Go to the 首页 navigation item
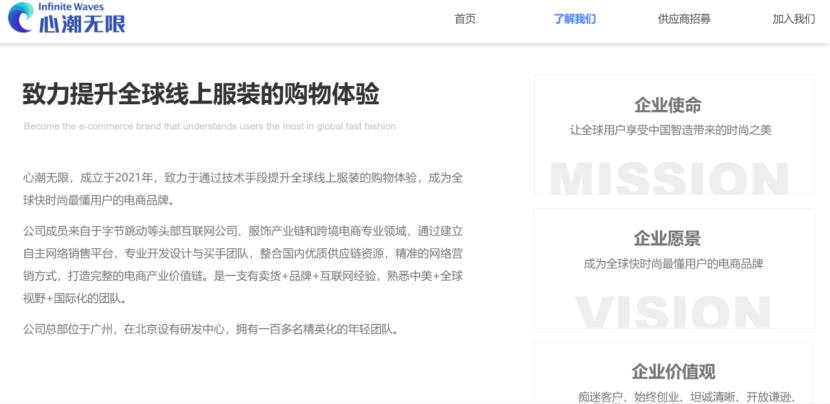This screenshot has width=830, height=404. 465,19
